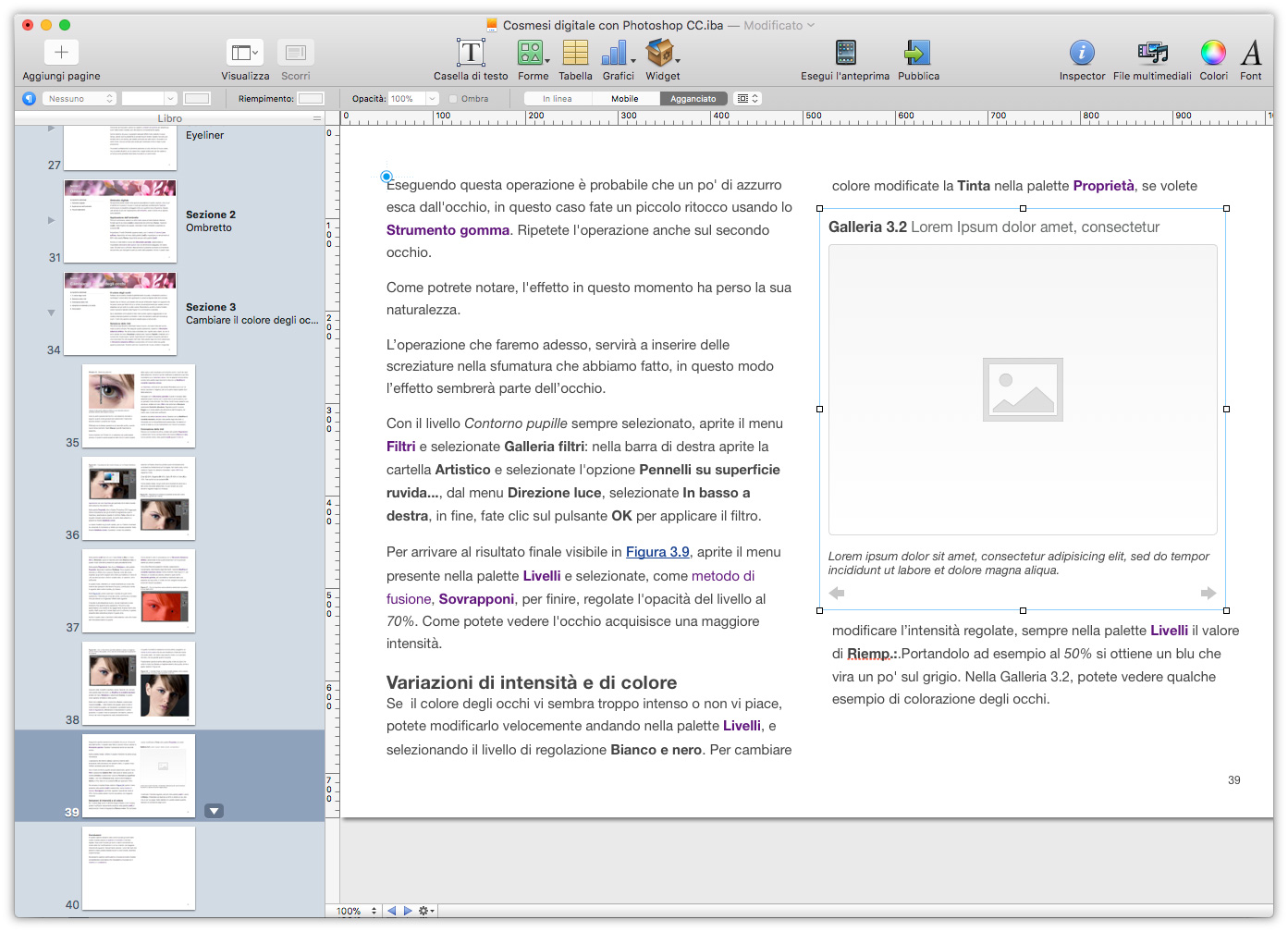This screenshot has width=1288, height=932.
Task: Click the blue paragraph style icon
Action: (30, 98)
